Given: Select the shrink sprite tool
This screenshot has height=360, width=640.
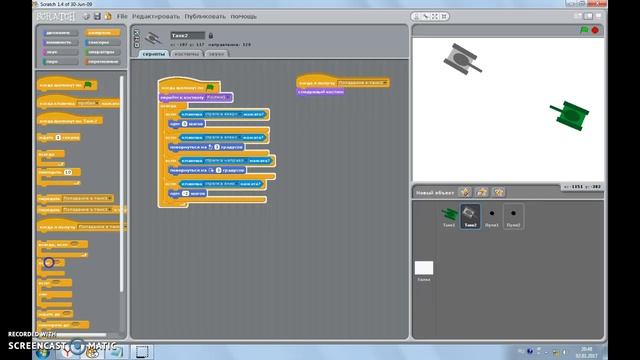Looking at the screenshot, I should (444, 16).
